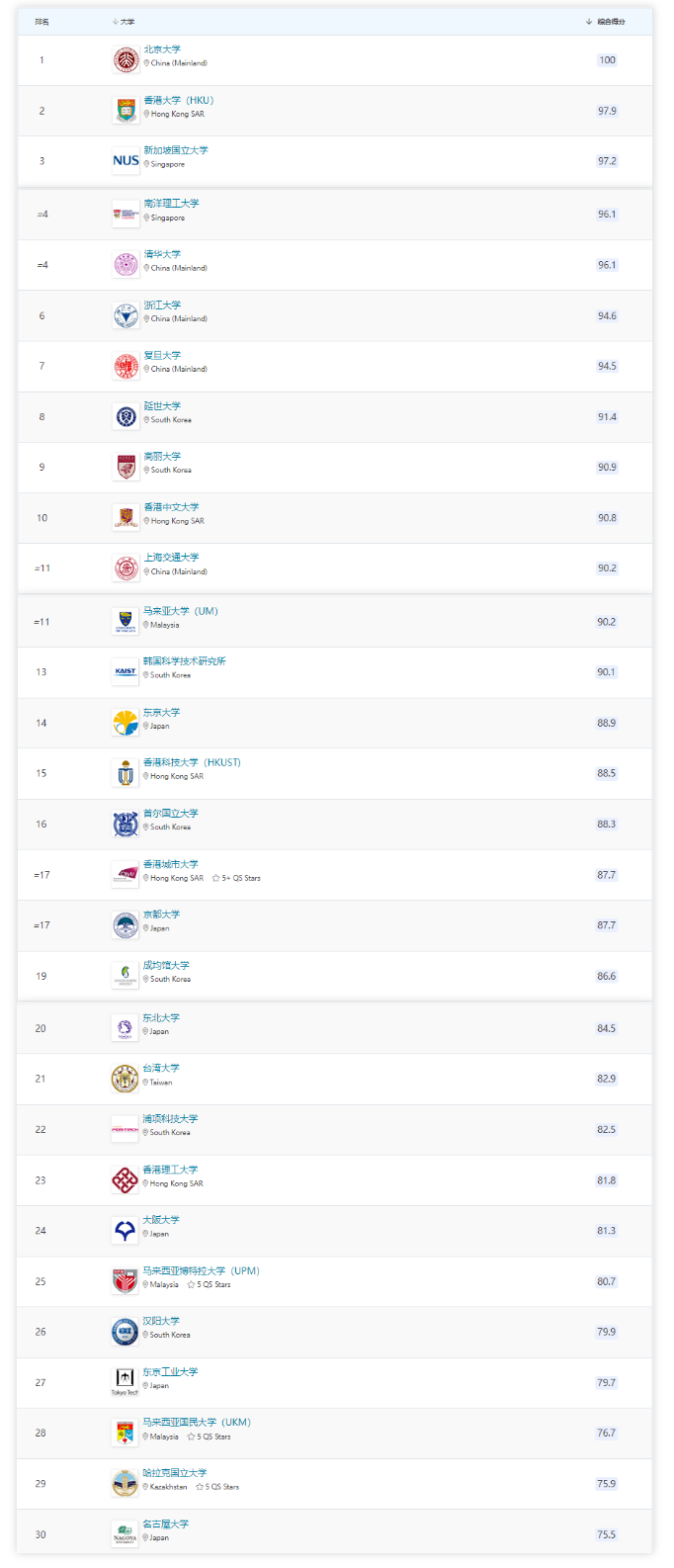Click the Nagoya University logo
Viewport: 674px width, 1568px height.
125,1533
